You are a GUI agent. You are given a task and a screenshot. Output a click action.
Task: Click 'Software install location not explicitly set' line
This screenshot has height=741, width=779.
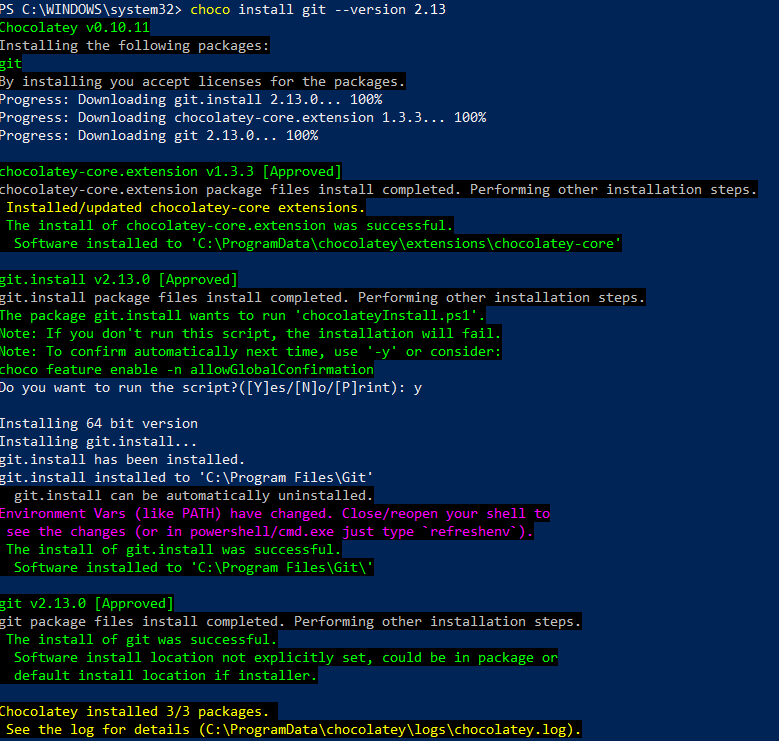click(286, 657)
